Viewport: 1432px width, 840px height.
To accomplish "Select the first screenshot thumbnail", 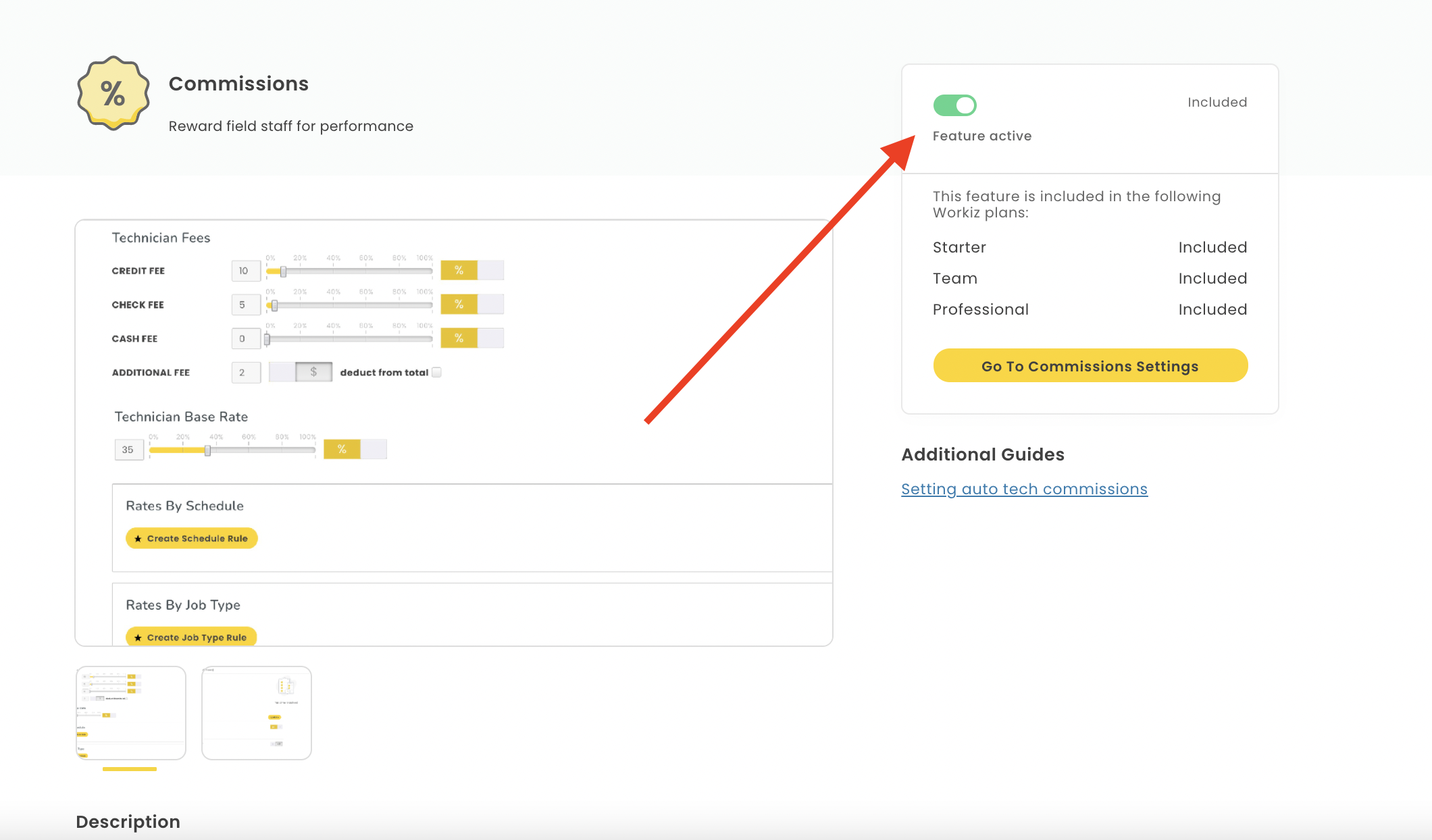I will click(x=130, y=712).
